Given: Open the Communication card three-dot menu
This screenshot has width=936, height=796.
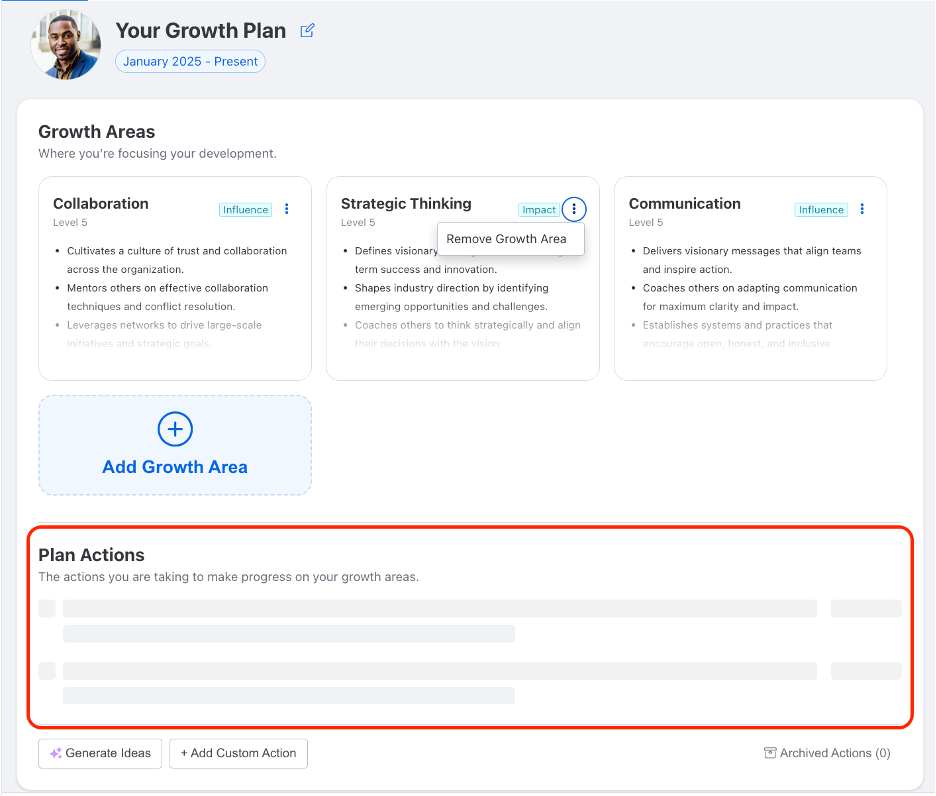Looking at the screenshot, I should click(862, 209).
